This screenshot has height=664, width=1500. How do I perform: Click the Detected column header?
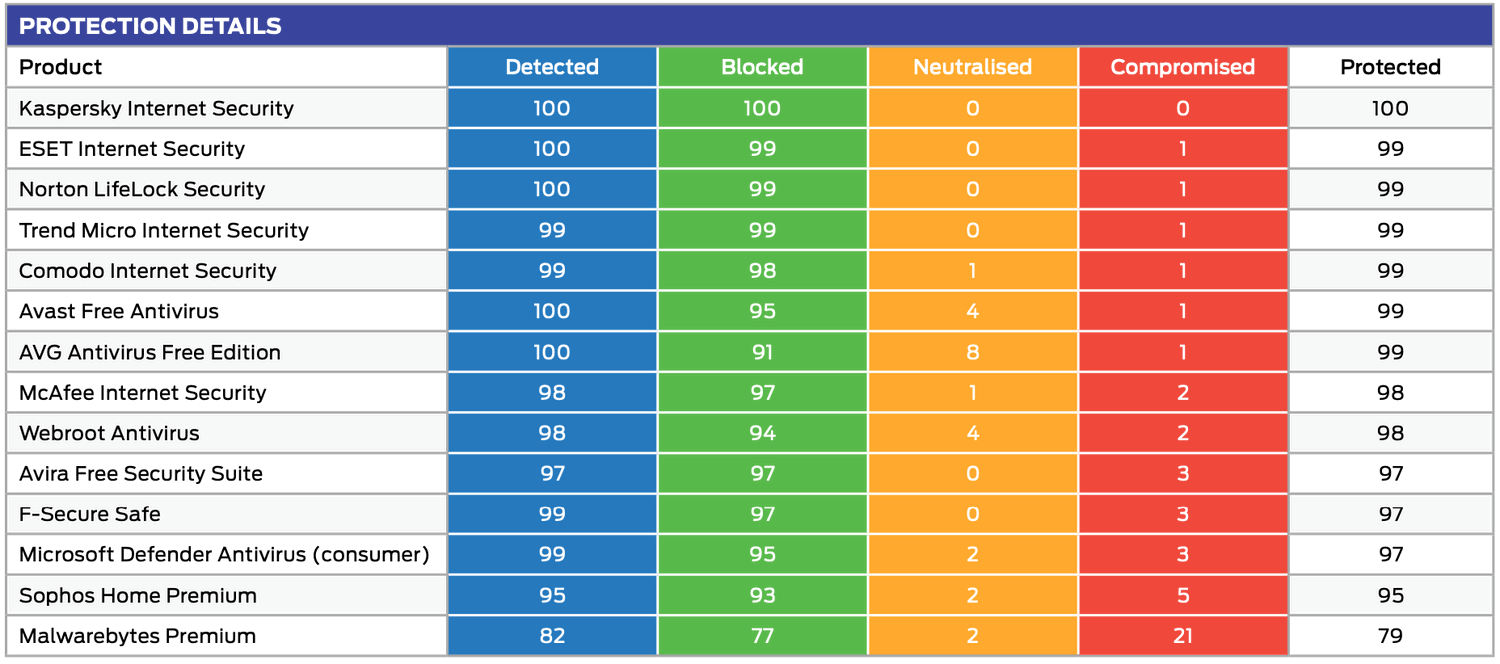coord(552,67)
